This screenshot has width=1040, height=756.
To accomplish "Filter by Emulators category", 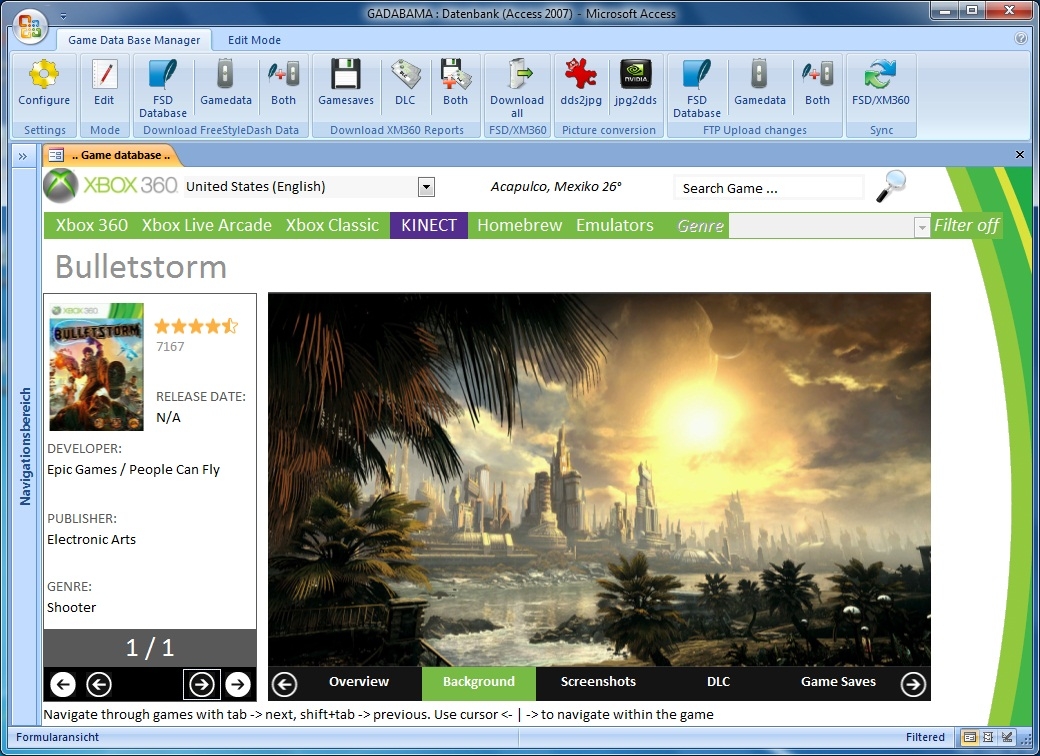I will pyautogui.click(x=614, y=225).
